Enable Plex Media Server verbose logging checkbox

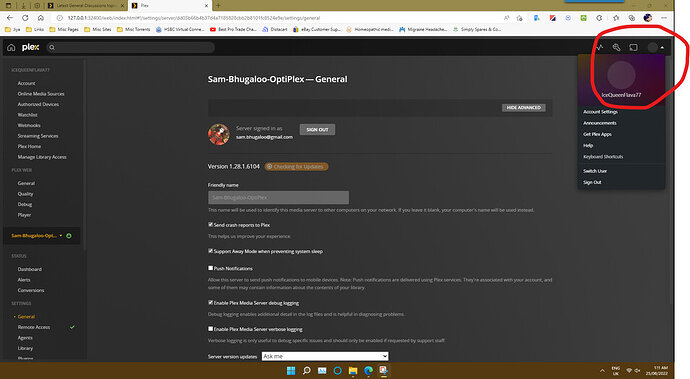210,328
